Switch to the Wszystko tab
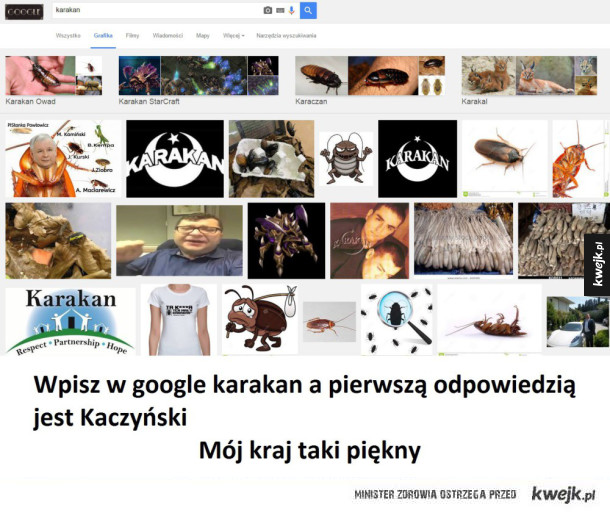 click(x=68, y=35)
